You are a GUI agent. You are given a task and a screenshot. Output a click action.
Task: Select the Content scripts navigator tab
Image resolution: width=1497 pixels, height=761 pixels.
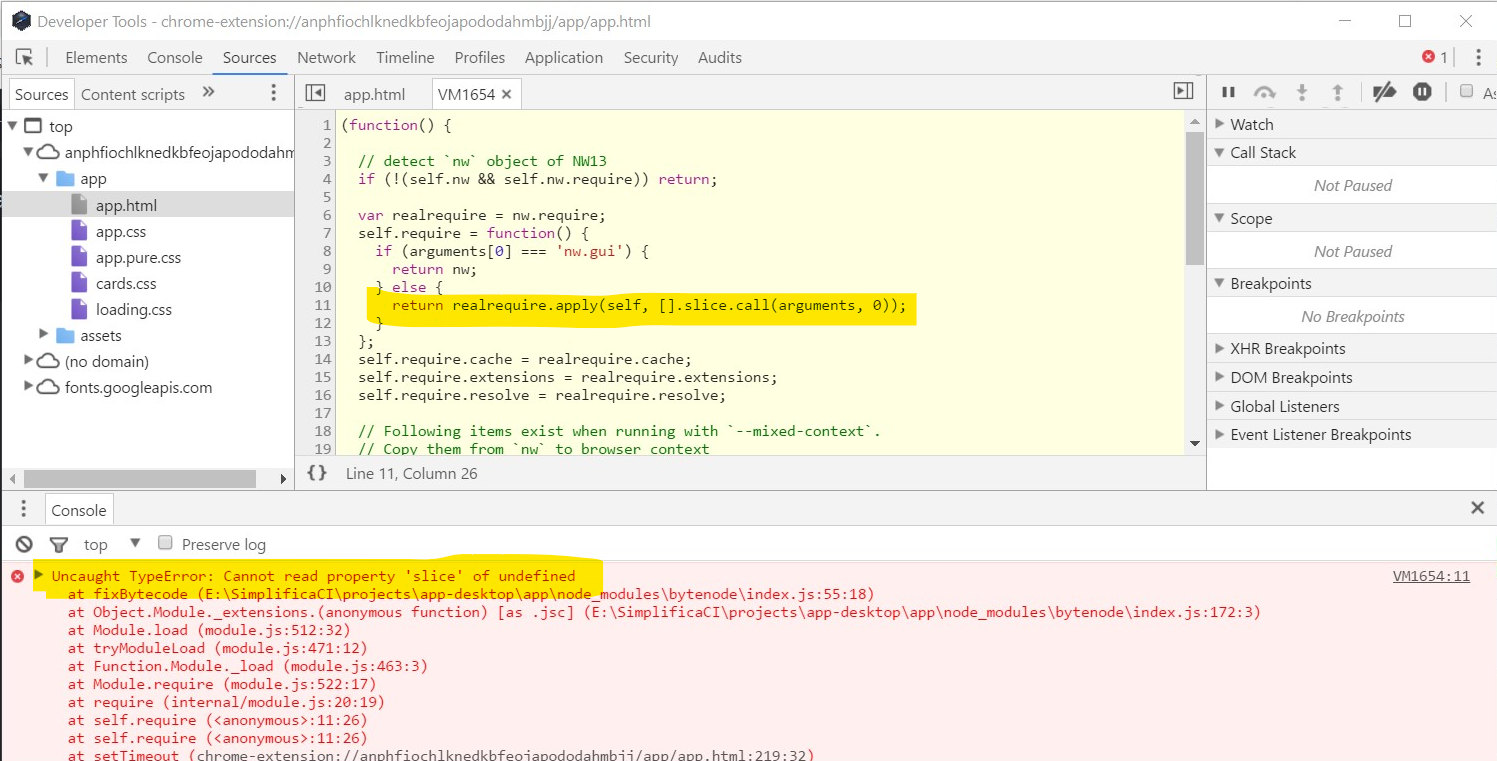tap(133, 94)
